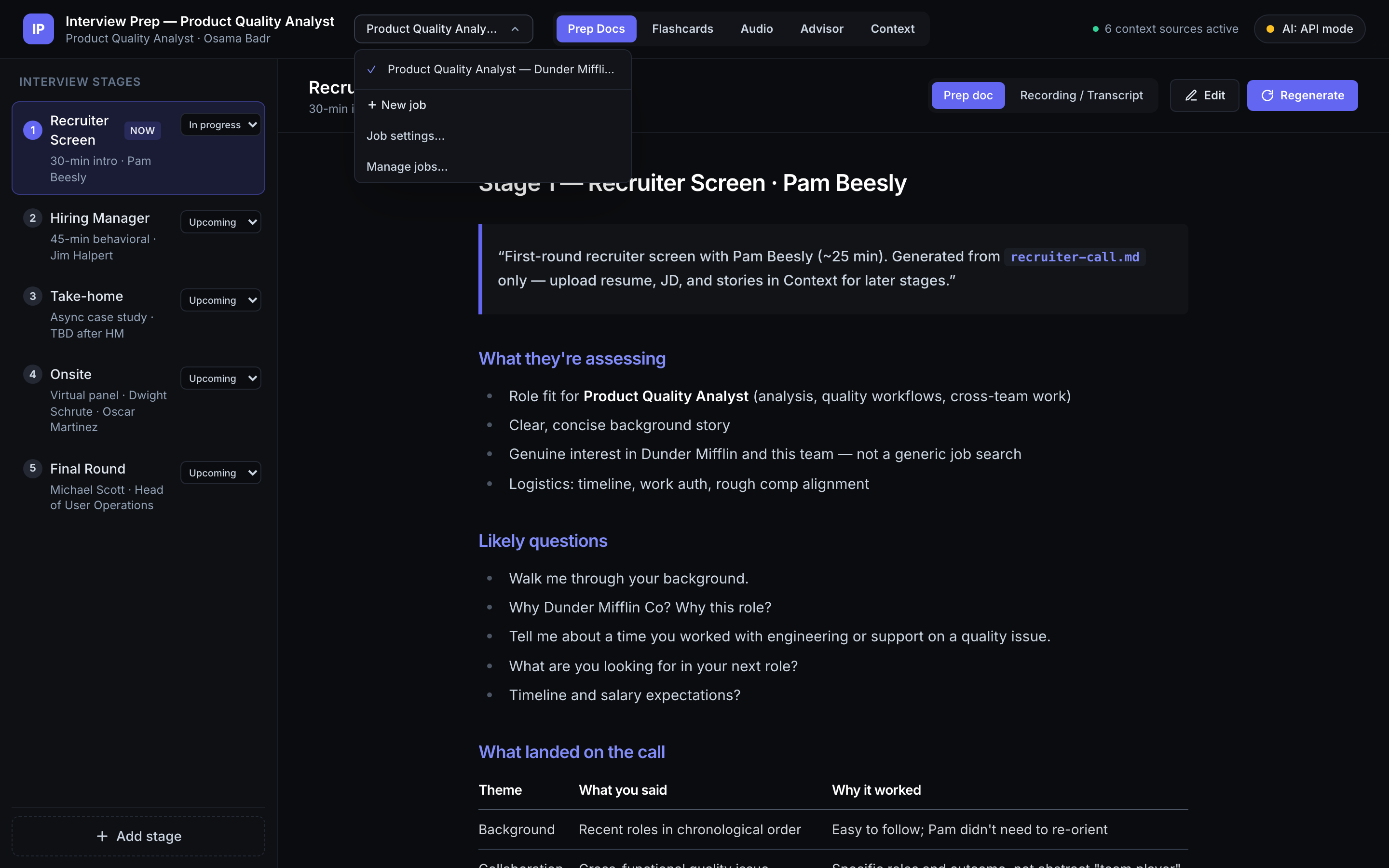The height and width of the screenshot is (868, 1389).
Task: Click 'Why Dunder Mifflin Co? Why this role?'
Action: point(640,608)
